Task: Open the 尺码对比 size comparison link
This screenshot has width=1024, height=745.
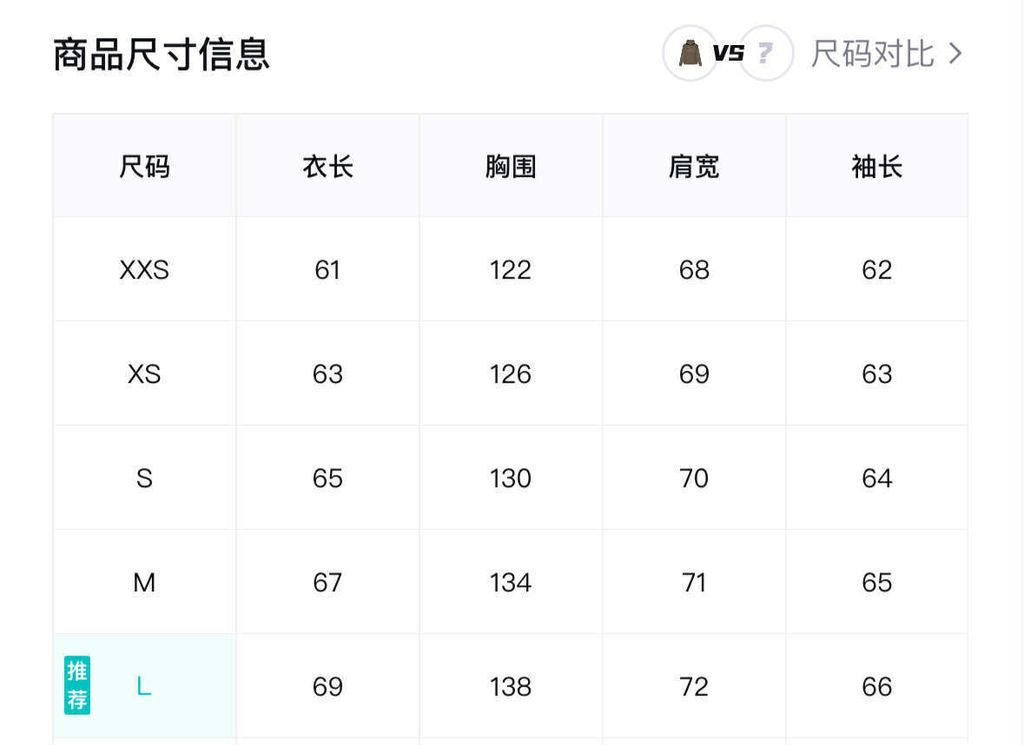Action: coord(872,53)
